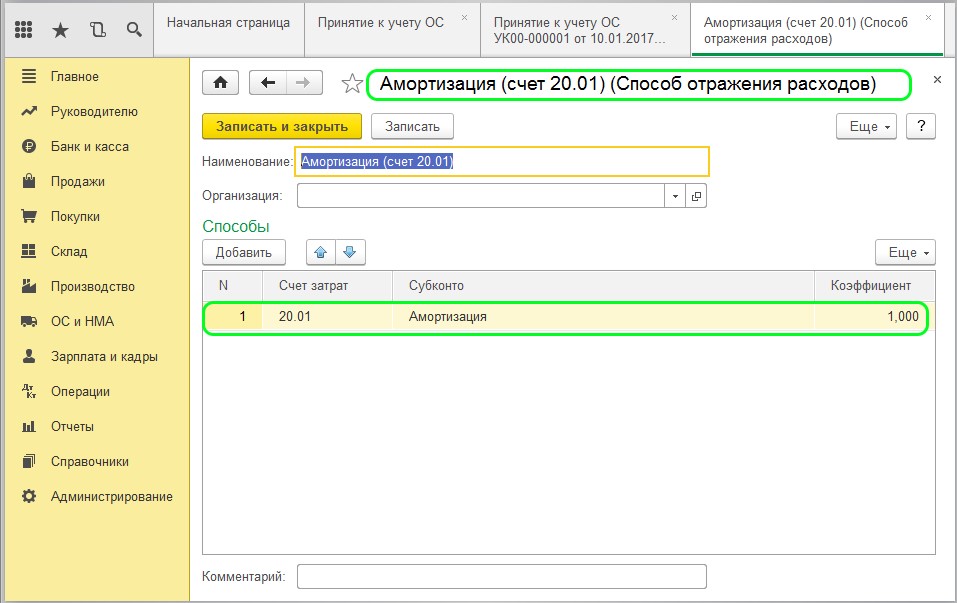Screen dimensions: 957x603
Task: Click Записать и закрыть button
Action: (x=282, y=126)
